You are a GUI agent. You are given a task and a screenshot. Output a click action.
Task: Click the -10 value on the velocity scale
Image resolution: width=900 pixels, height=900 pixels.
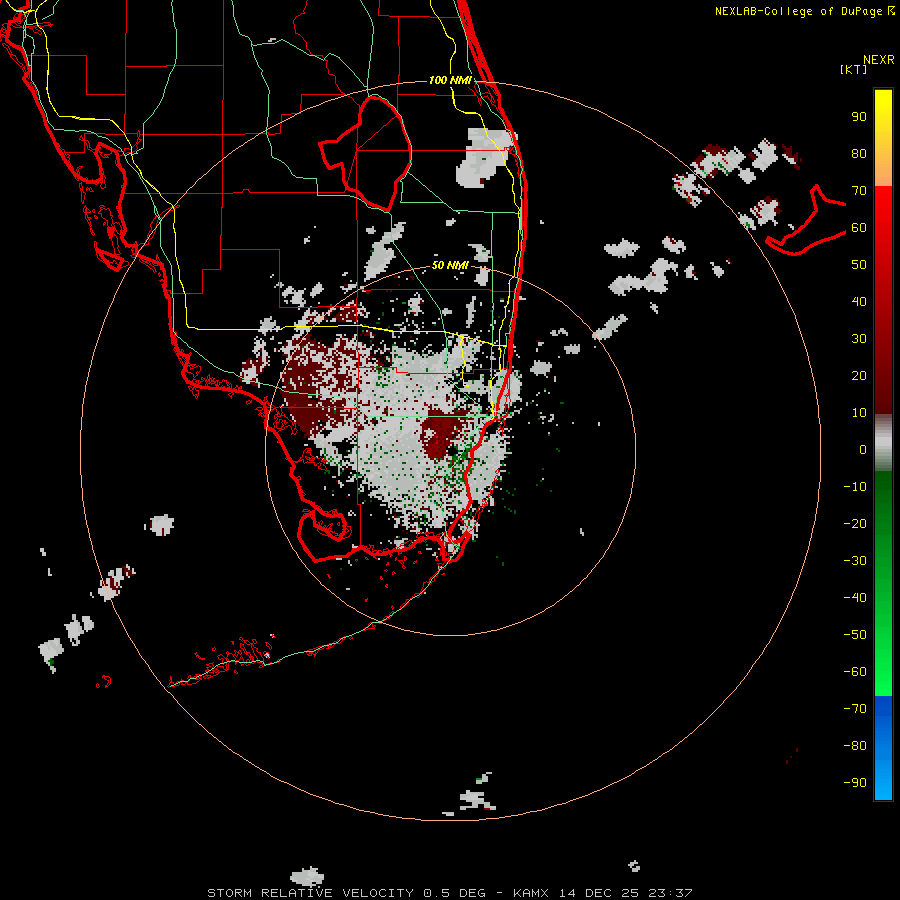[x=855, y=487]
